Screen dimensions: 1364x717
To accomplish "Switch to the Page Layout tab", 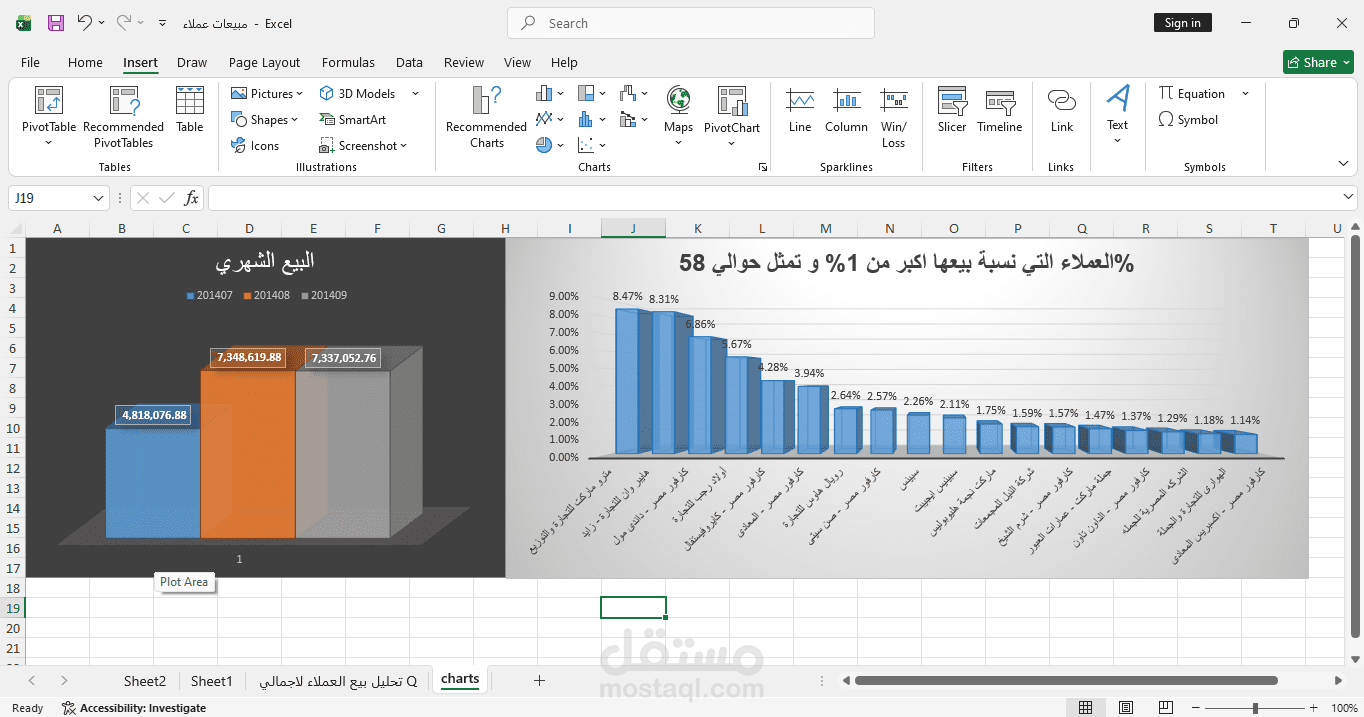I will click(264, 62).
